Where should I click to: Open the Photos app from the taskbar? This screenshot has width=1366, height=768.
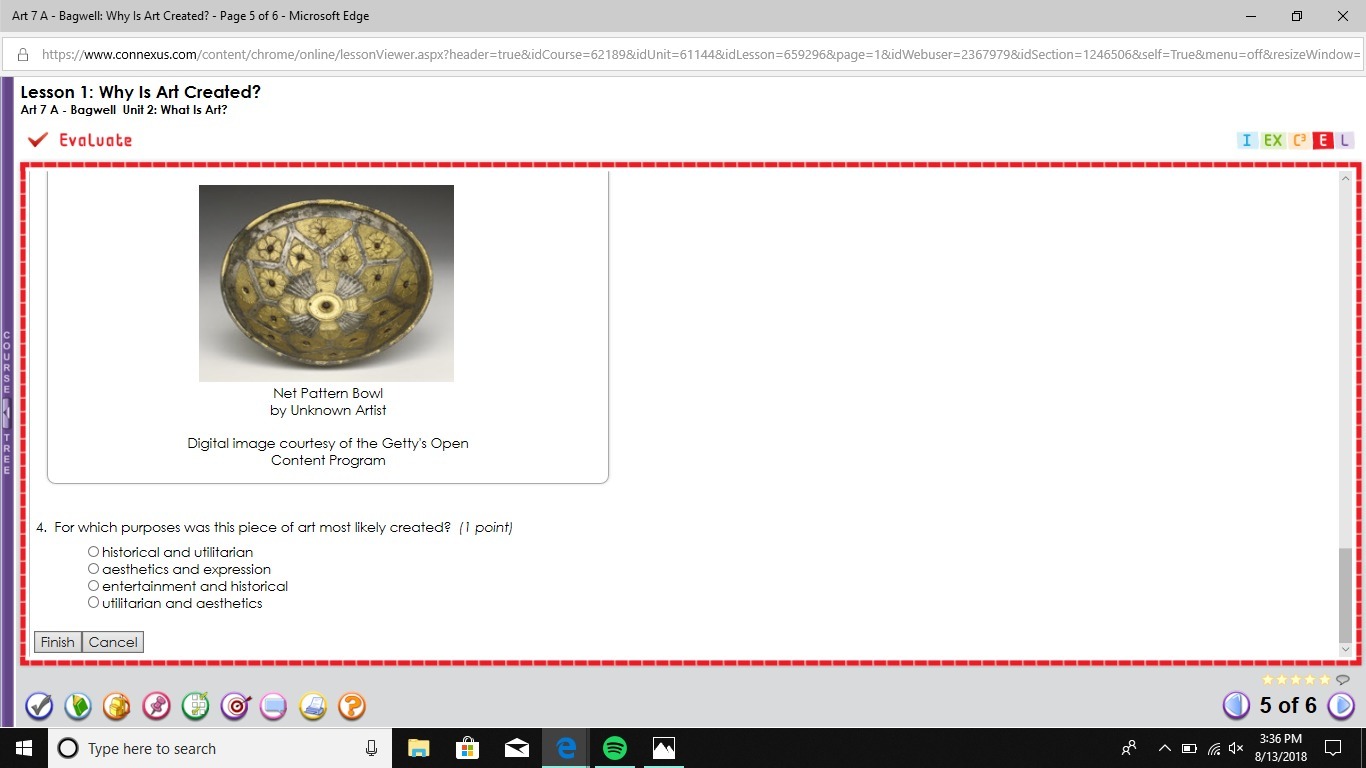click(664, 748)
